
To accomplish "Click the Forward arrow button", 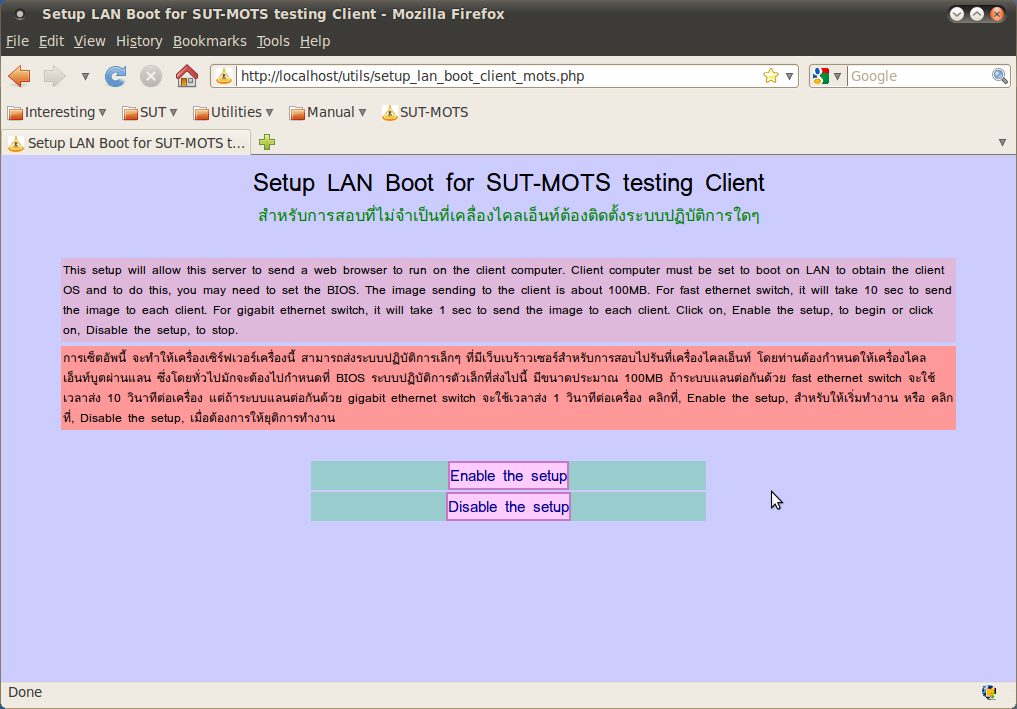I will (x=54, y=76).
